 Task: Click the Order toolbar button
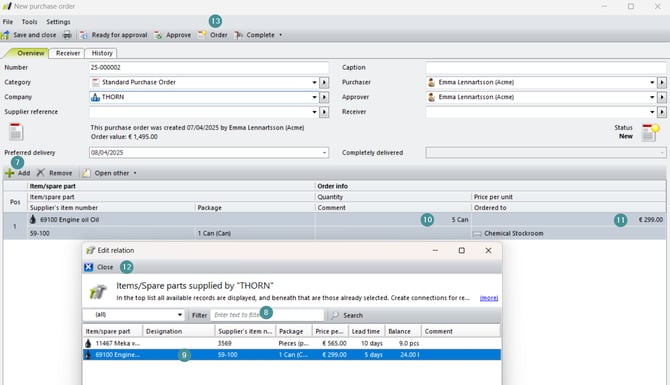coord(213,35)
